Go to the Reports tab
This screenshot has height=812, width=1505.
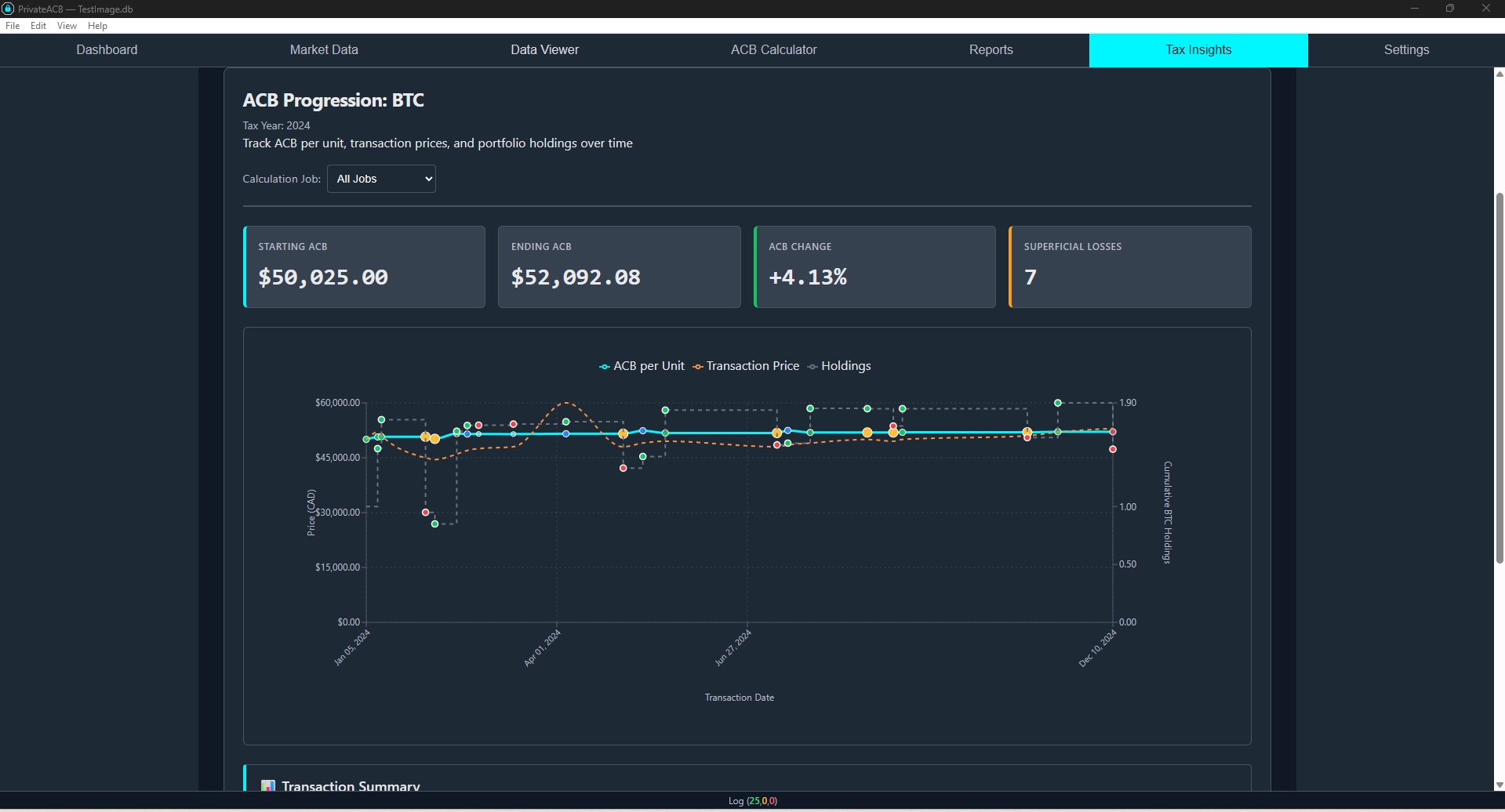tap(991, 50)
